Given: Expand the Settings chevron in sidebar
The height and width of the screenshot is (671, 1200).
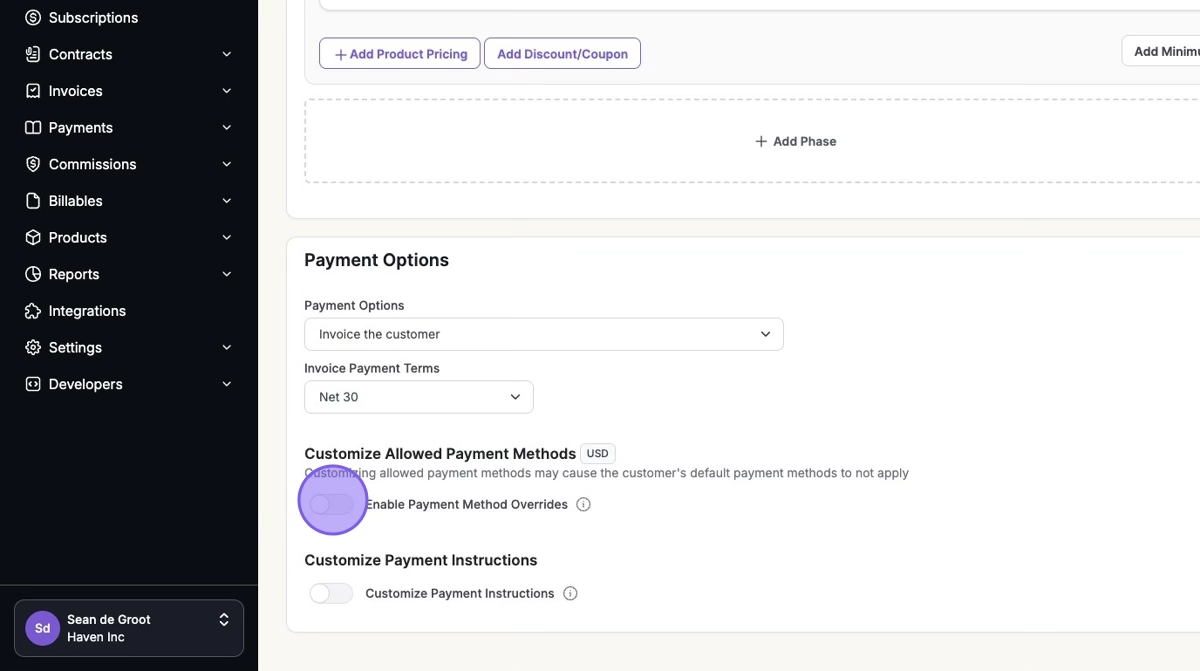Looking at the screenshot, I should 227,348.
